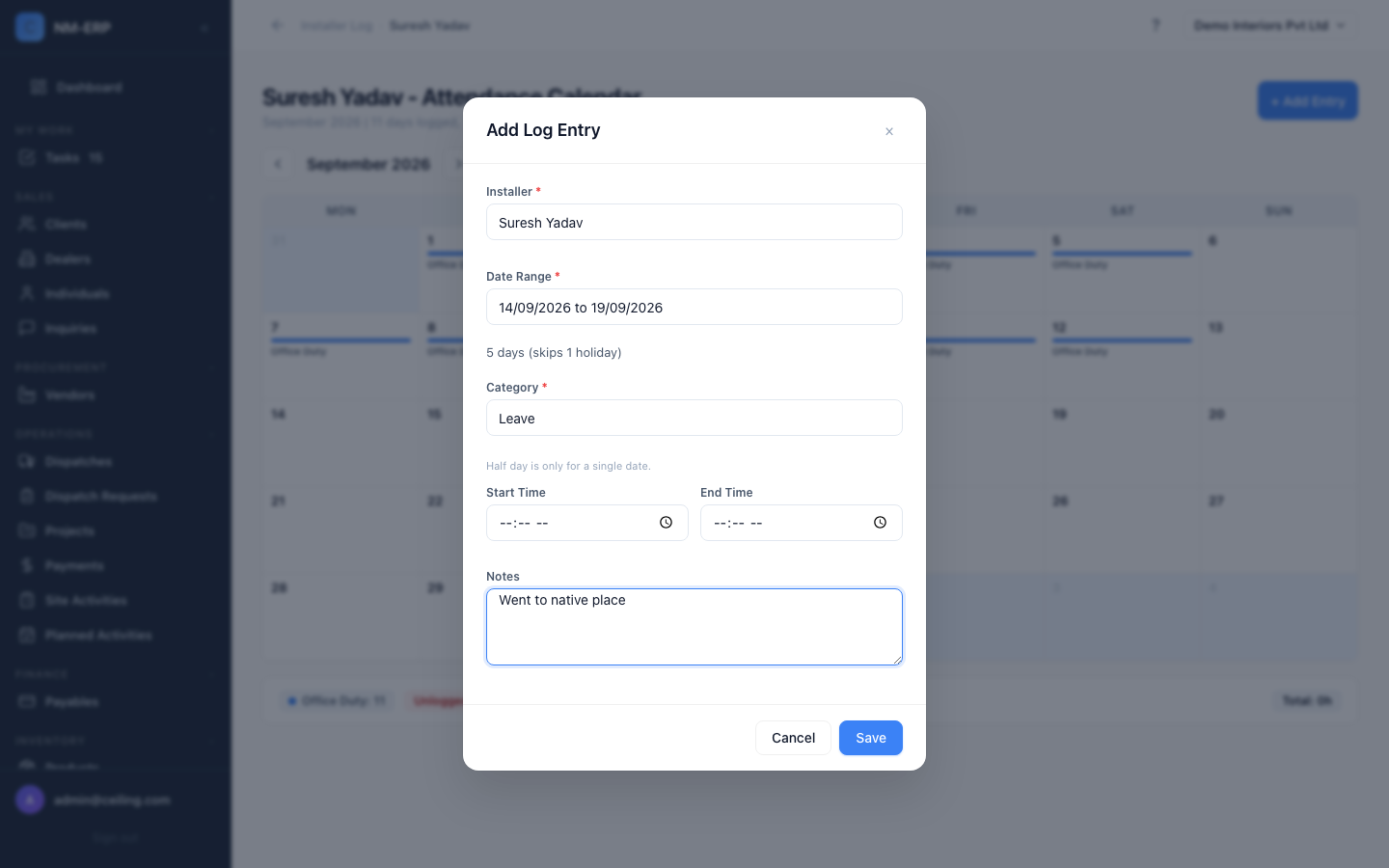Open Individuals in the sidebar
The height and width of the screenshot is (868, 1389).
pos(116,293)
